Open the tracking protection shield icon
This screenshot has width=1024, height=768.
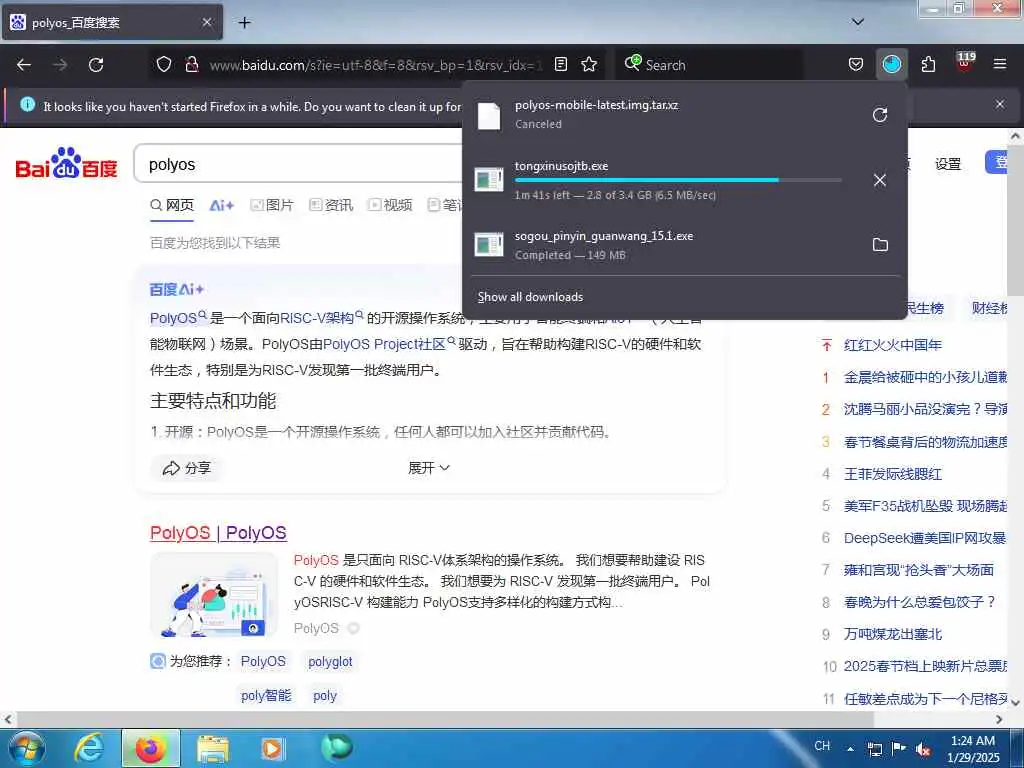164,64
